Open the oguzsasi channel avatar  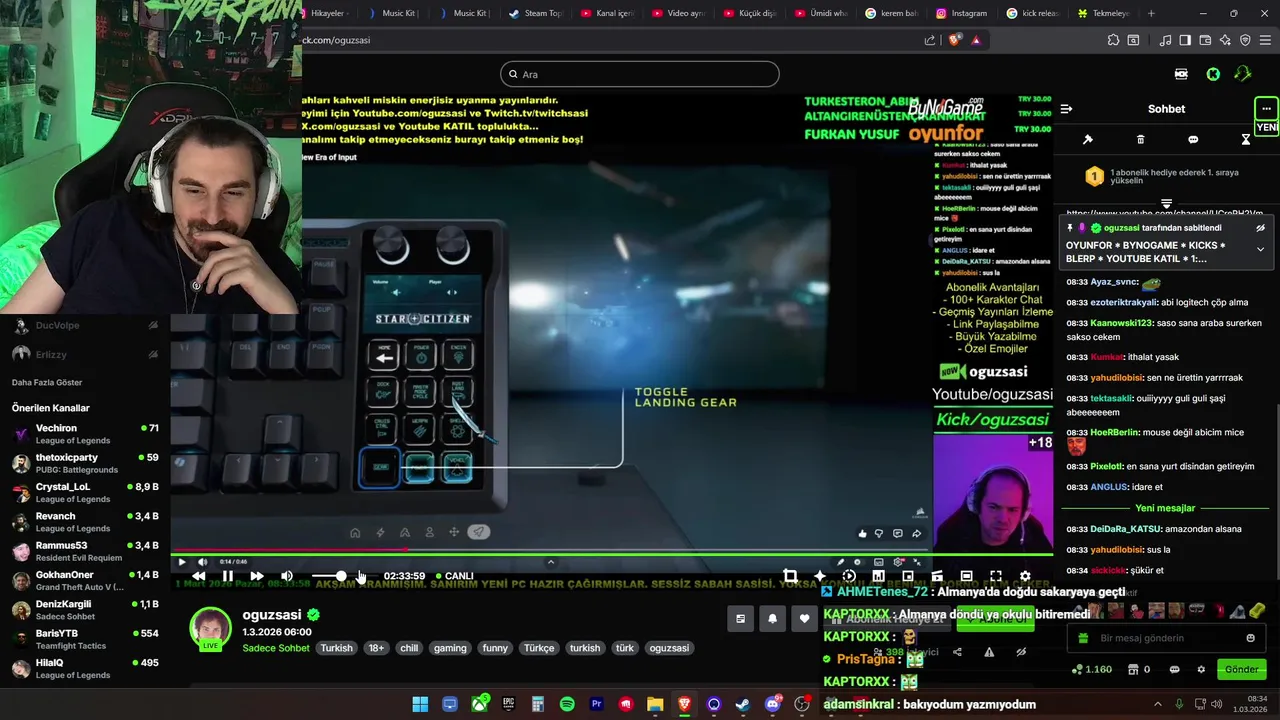click(x=210, y=629)
